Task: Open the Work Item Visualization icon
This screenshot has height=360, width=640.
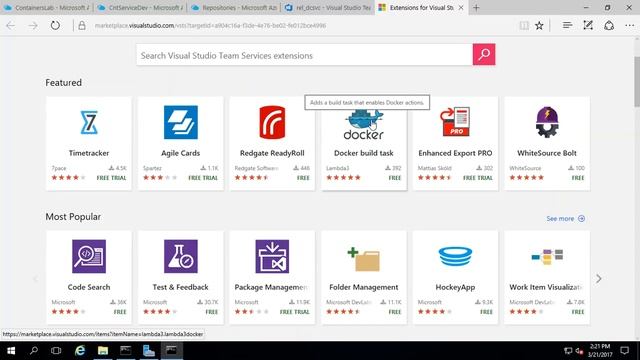Action: 547,256
